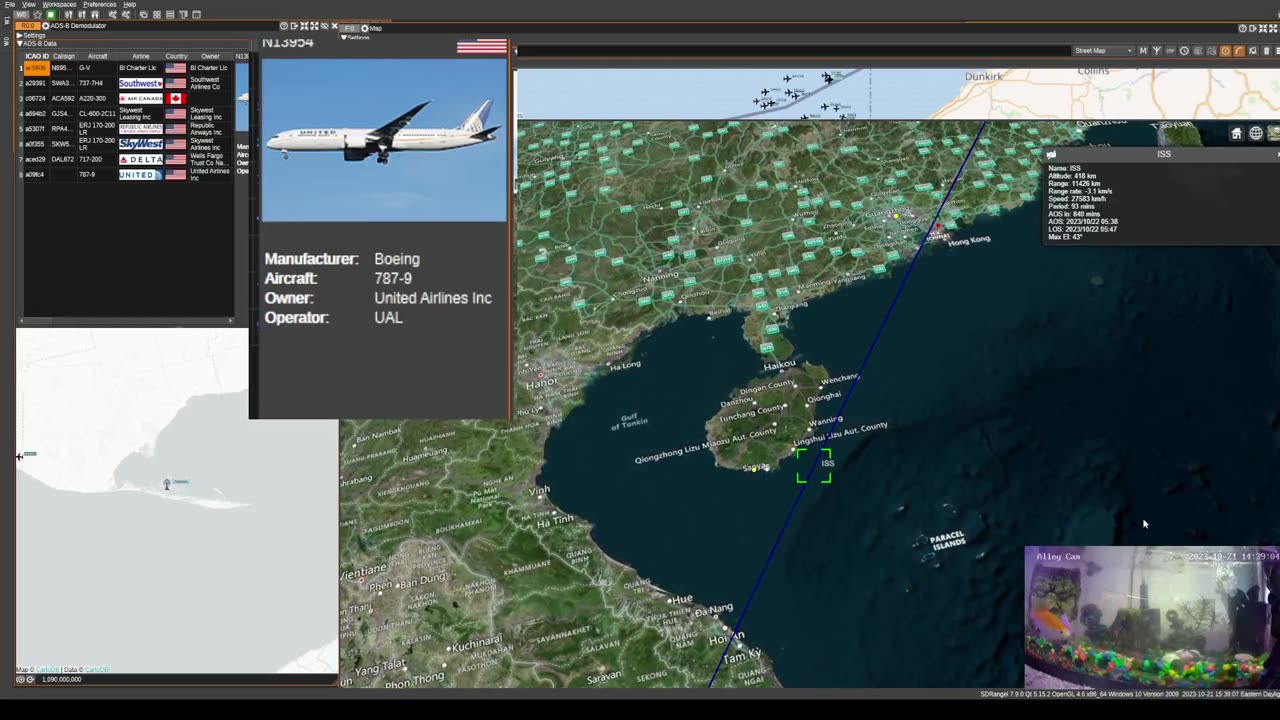
Task: Toggle the IBP beacon button
Action: (x=1170, y=50)
